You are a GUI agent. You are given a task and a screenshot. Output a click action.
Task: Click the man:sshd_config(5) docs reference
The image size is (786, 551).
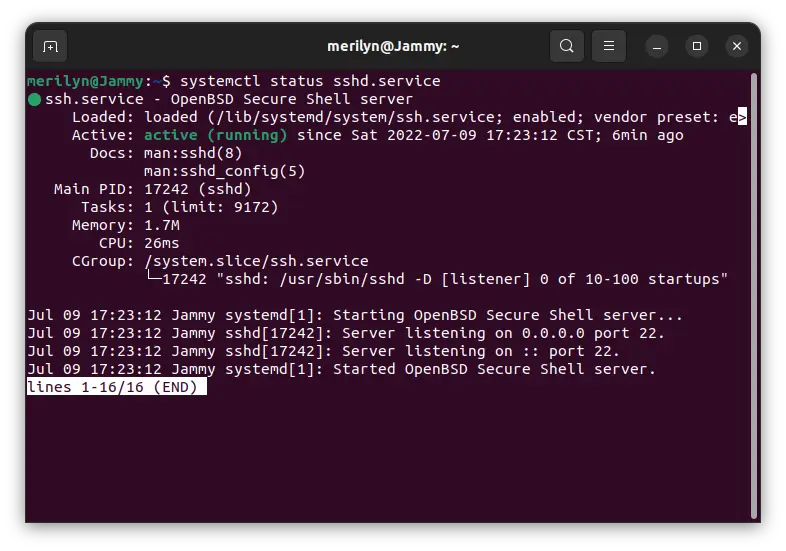click(224, 171)
